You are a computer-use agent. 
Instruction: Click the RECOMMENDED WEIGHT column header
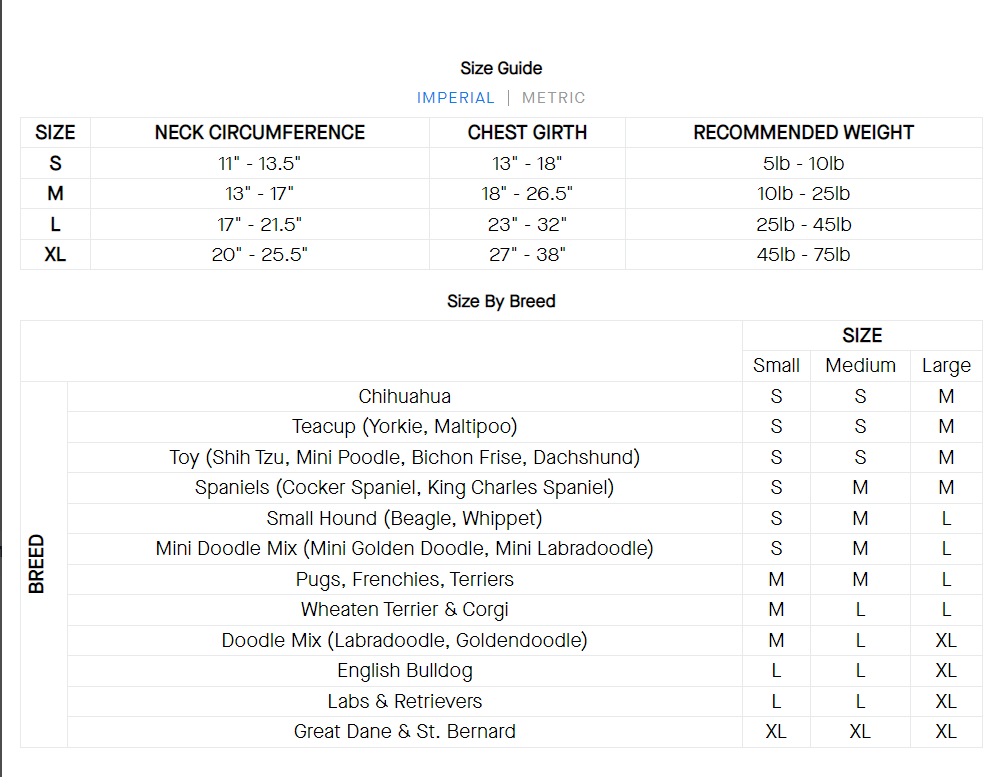804,133
